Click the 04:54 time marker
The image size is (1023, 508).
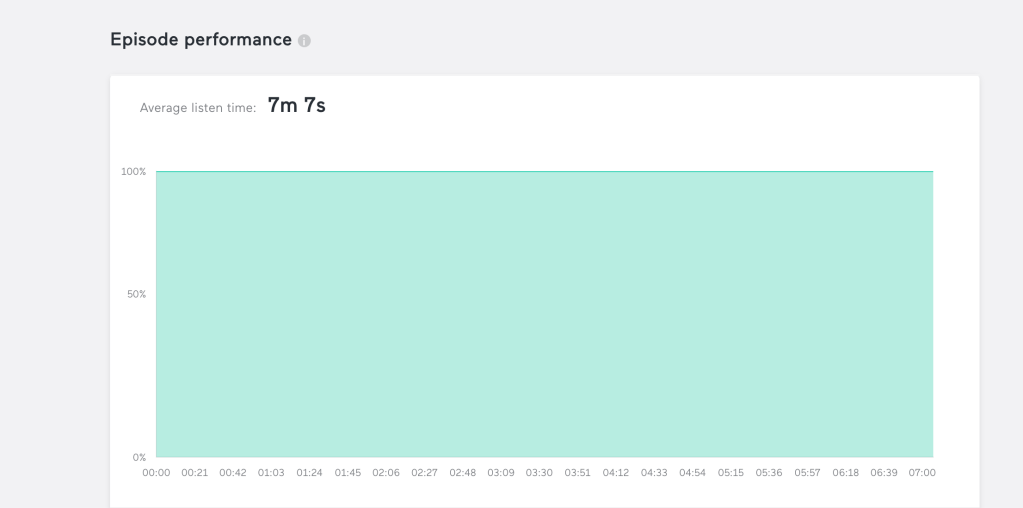click(692, 473)
